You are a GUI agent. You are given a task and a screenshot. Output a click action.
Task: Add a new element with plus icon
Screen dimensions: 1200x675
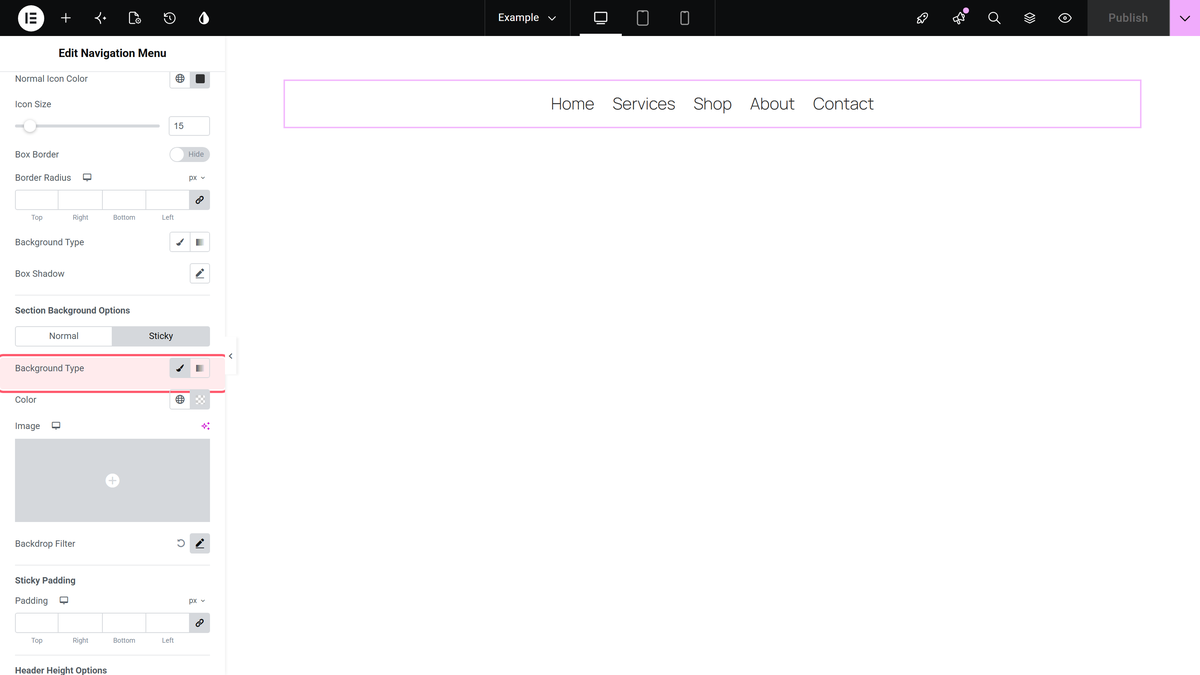[x=66, y=18]
